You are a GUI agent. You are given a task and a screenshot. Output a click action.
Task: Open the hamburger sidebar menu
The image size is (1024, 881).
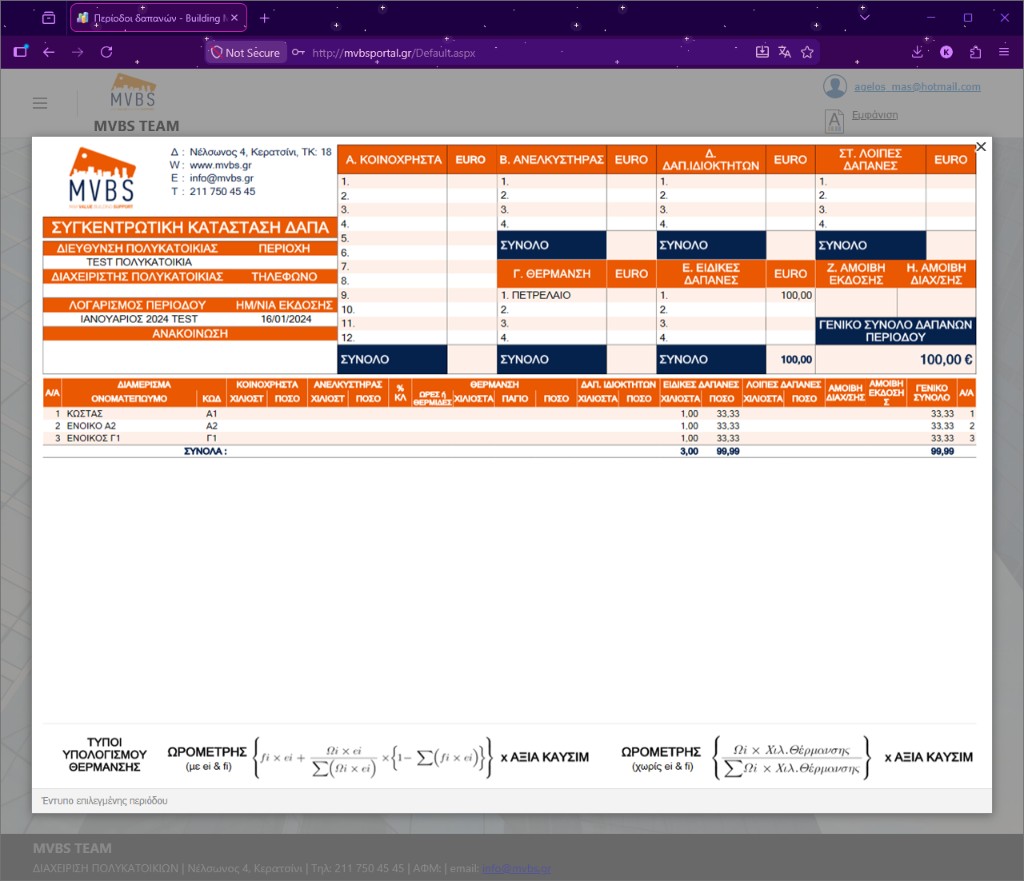[40, 103]
